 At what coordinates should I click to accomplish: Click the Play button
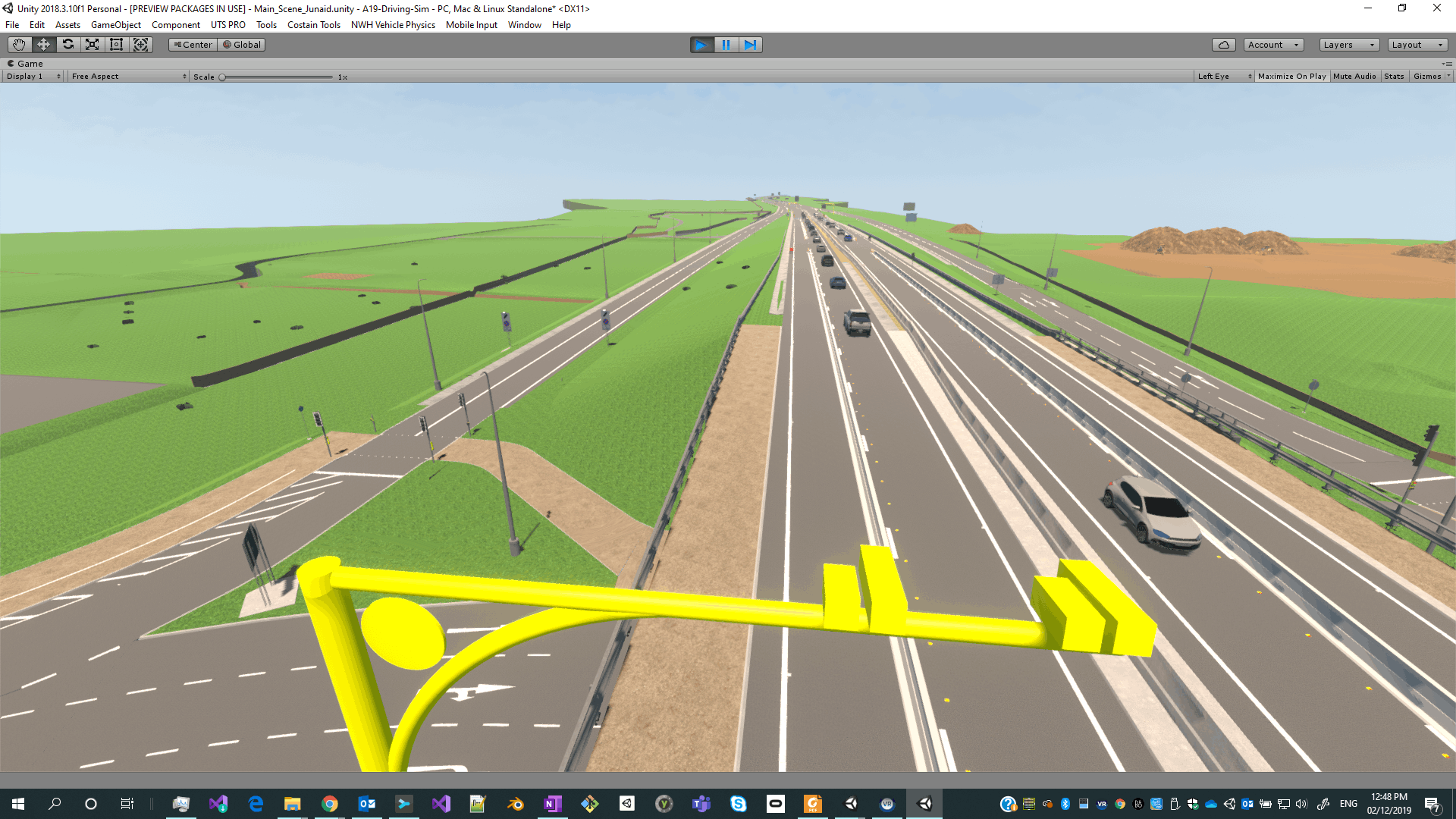click(701, 45)
